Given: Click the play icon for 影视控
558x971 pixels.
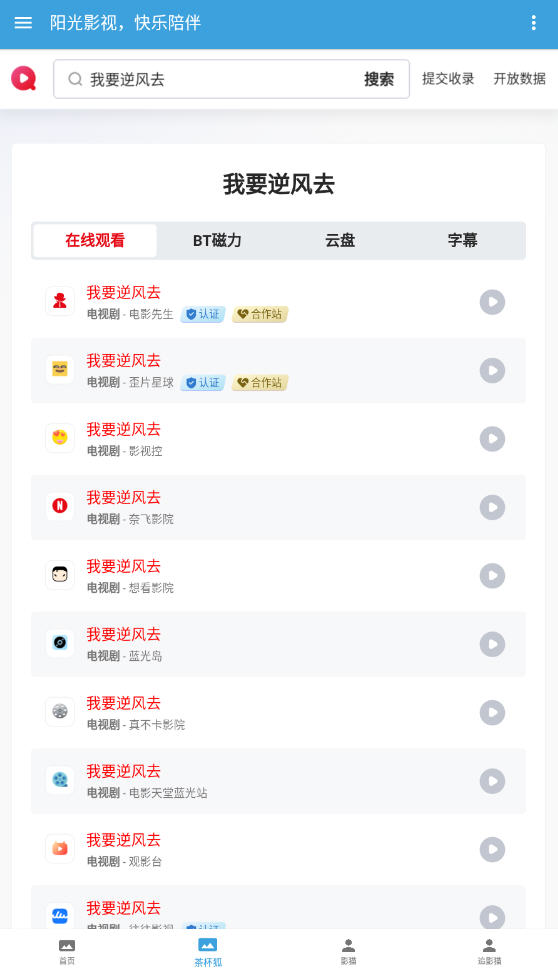Looking at the screenshot, I should click(492, 439).
